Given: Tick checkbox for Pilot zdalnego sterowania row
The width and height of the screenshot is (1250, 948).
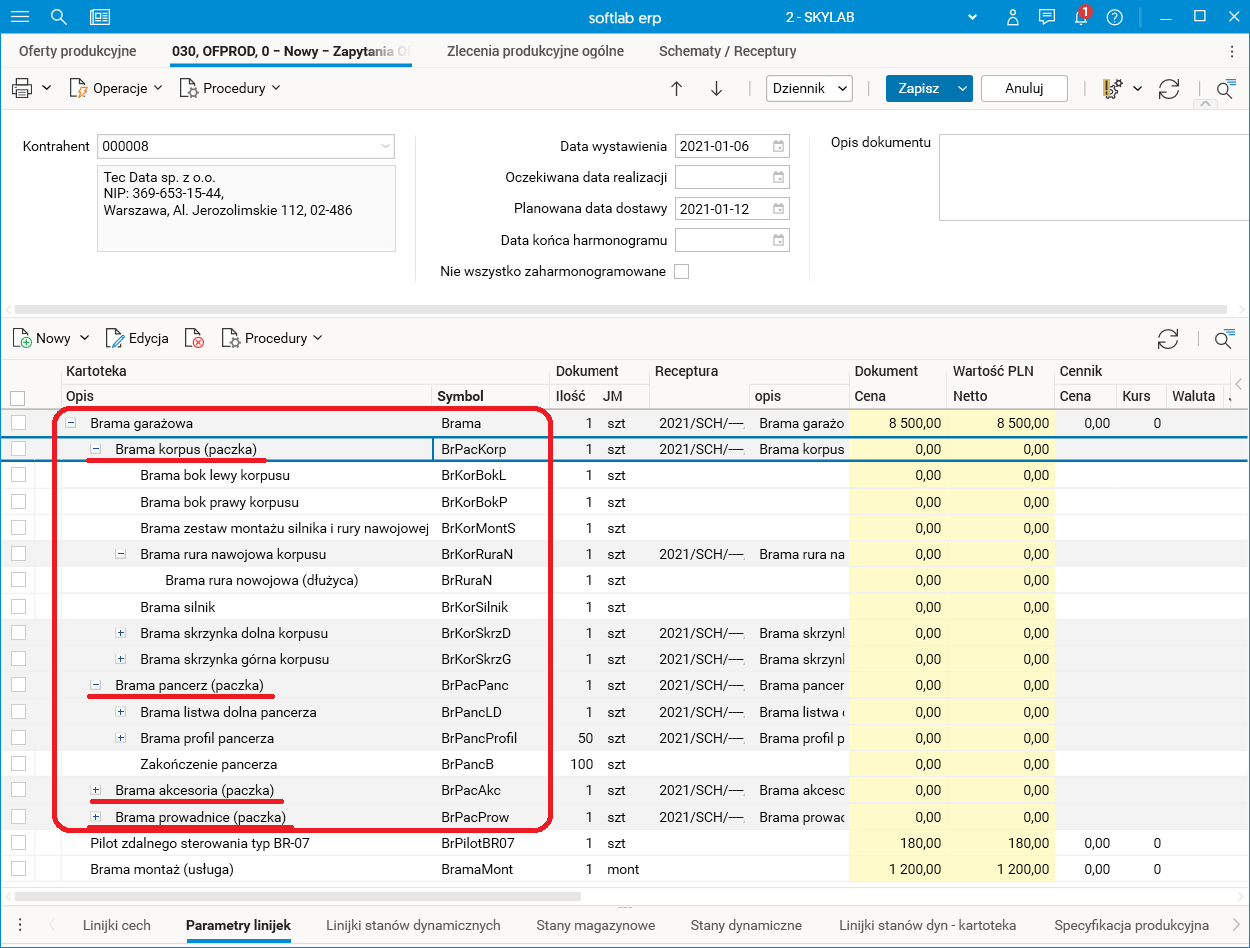Looking at the screenshot, I should click(17, 843).
